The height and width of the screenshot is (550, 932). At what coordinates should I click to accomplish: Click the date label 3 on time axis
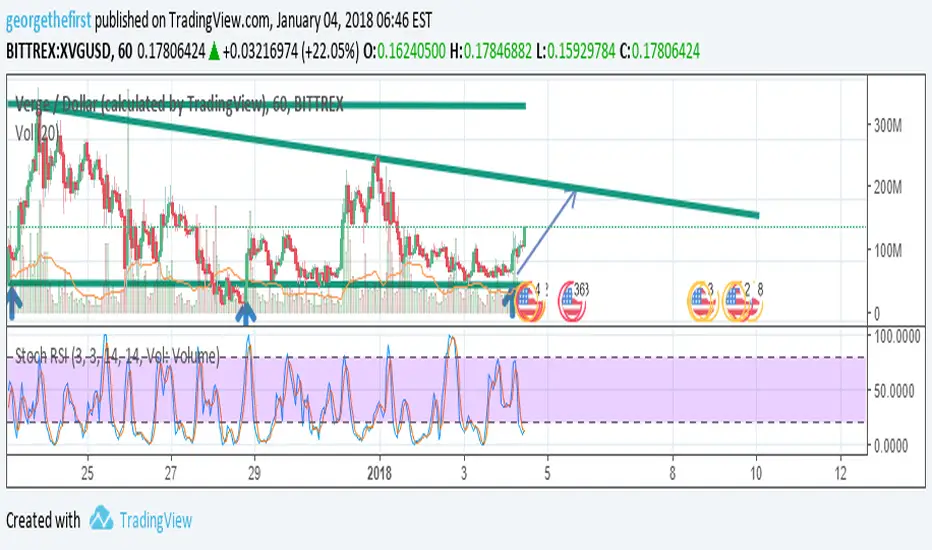click(464, 473)
